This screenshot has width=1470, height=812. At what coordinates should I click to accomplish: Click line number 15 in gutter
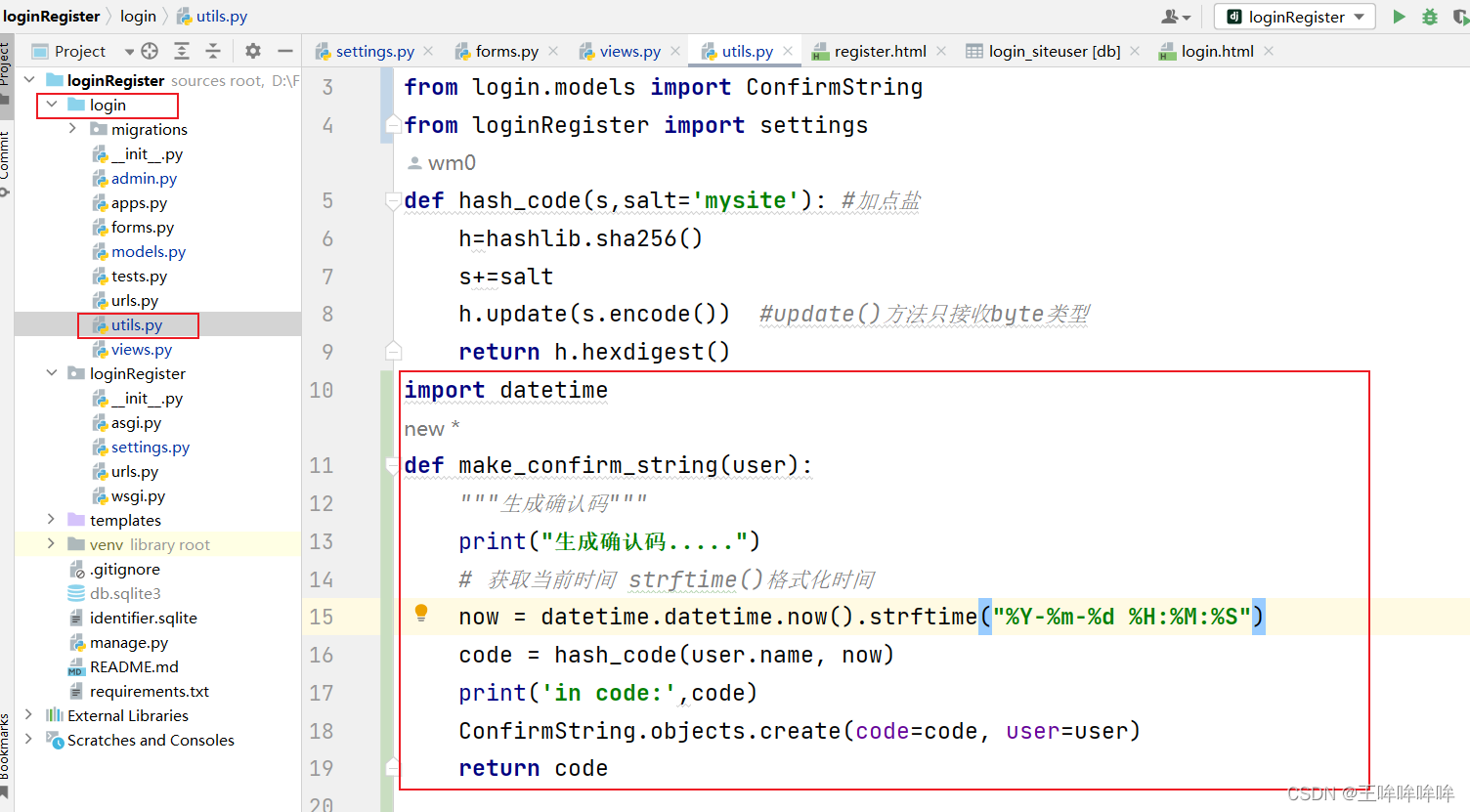[322, 617]
